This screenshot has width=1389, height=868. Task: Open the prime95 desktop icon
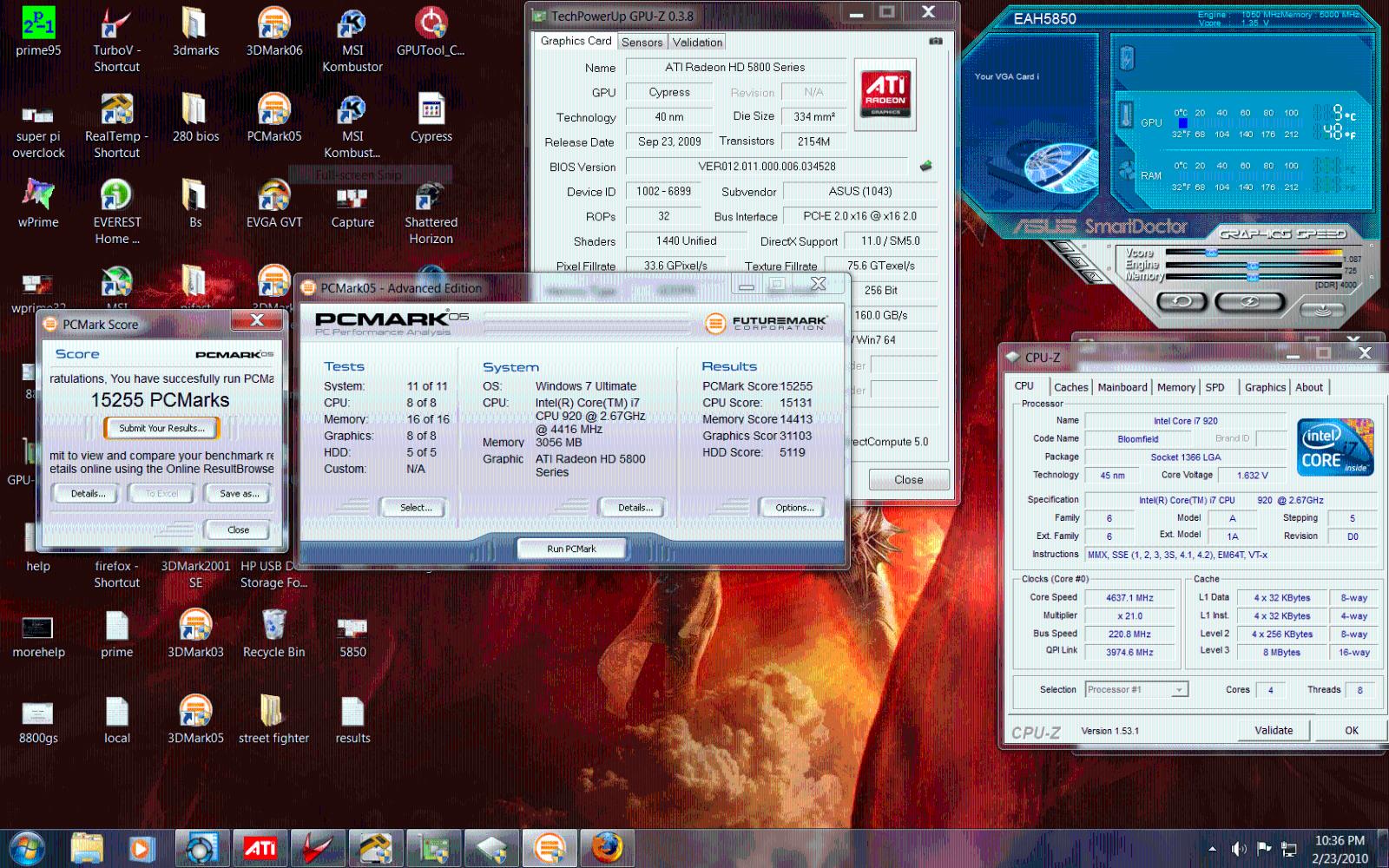38,32
